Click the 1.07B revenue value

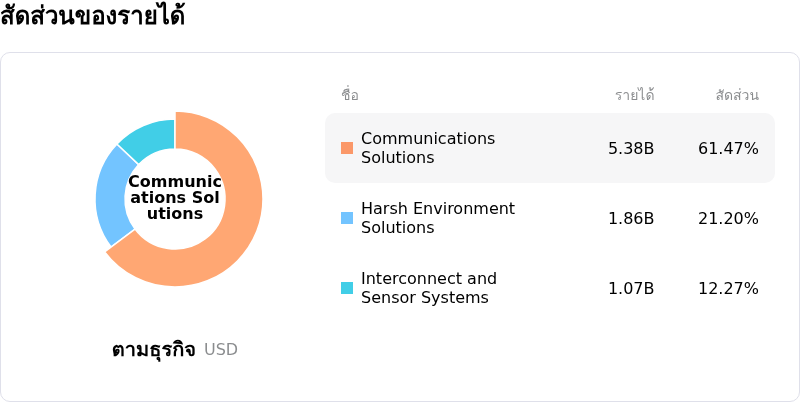(631, 289)
